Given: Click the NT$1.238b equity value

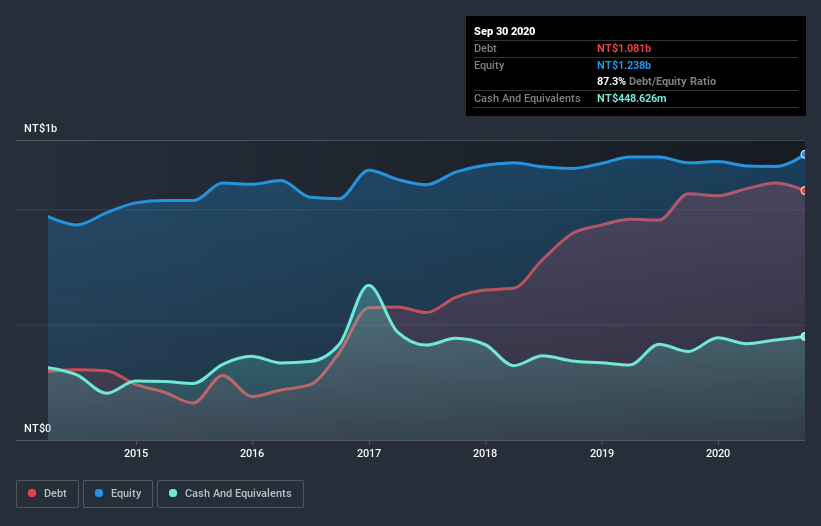Looking at the screenshot, I should [624, 65].
